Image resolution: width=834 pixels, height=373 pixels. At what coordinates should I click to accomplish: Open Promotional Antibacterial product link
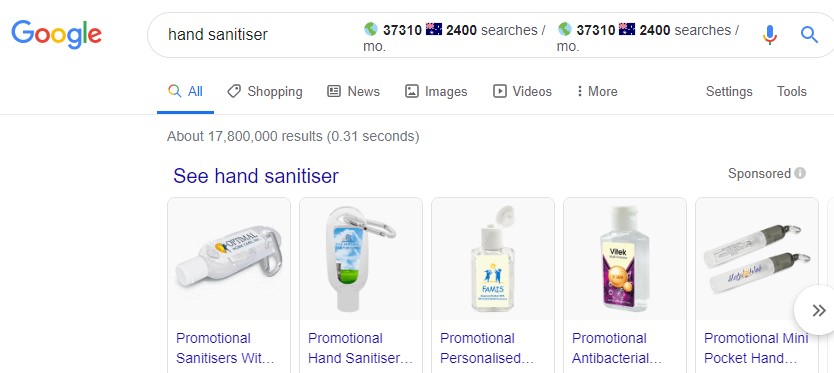[x=616, y=349]
